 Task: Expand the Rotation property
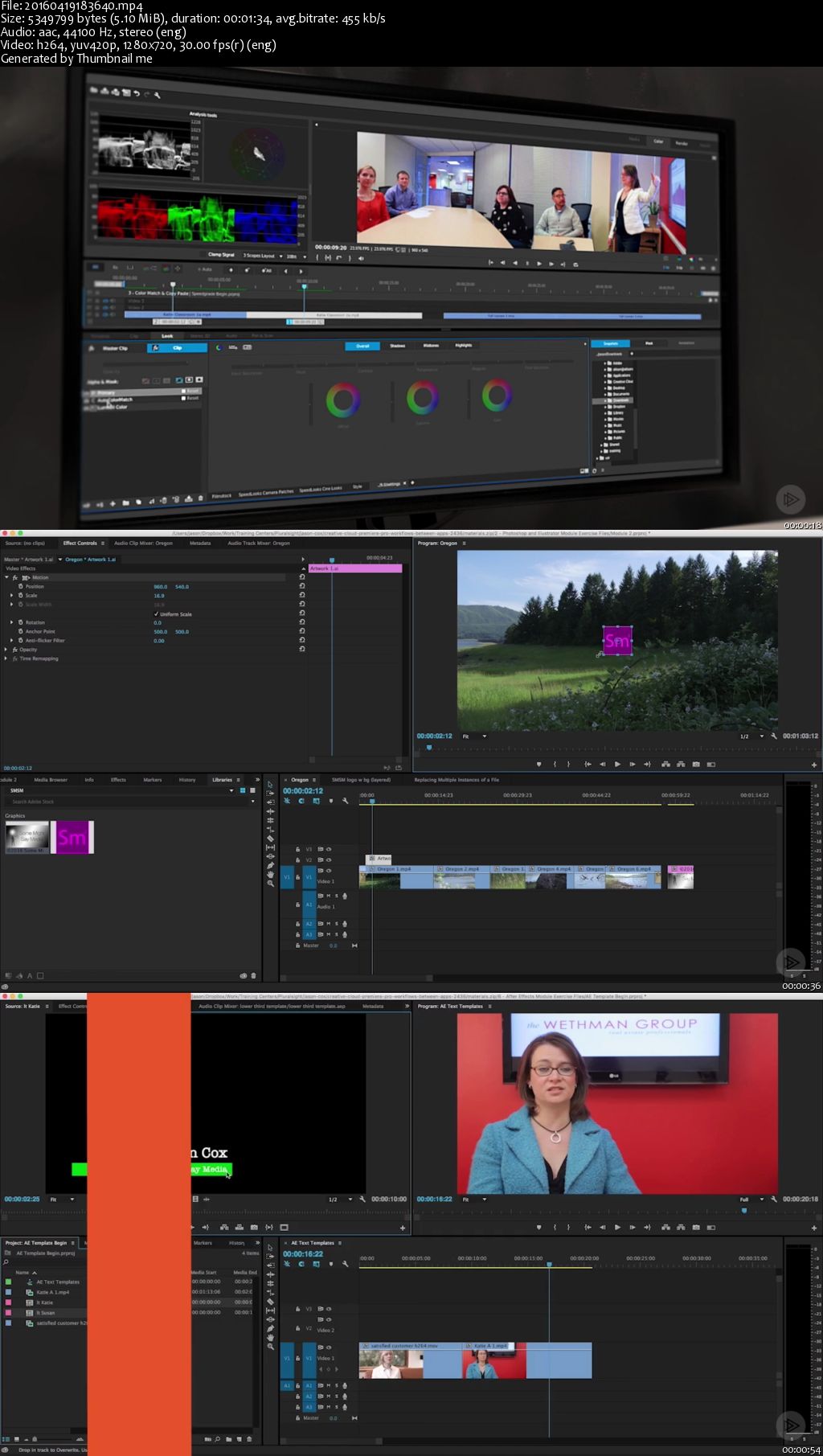(x=11, y=622)
